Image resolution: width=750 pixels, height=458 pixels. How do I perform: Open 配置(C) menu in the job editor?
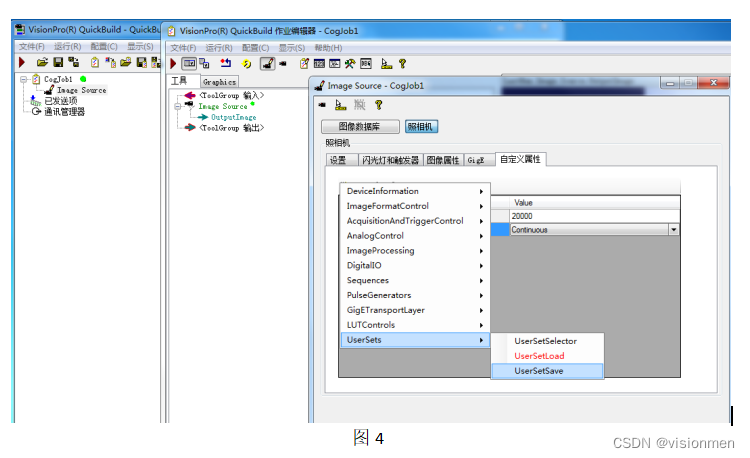click(255, 48)
